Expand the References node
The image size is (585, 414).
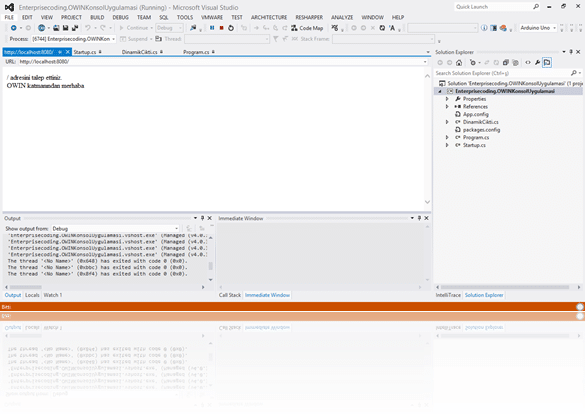click(x=447, y=107)
